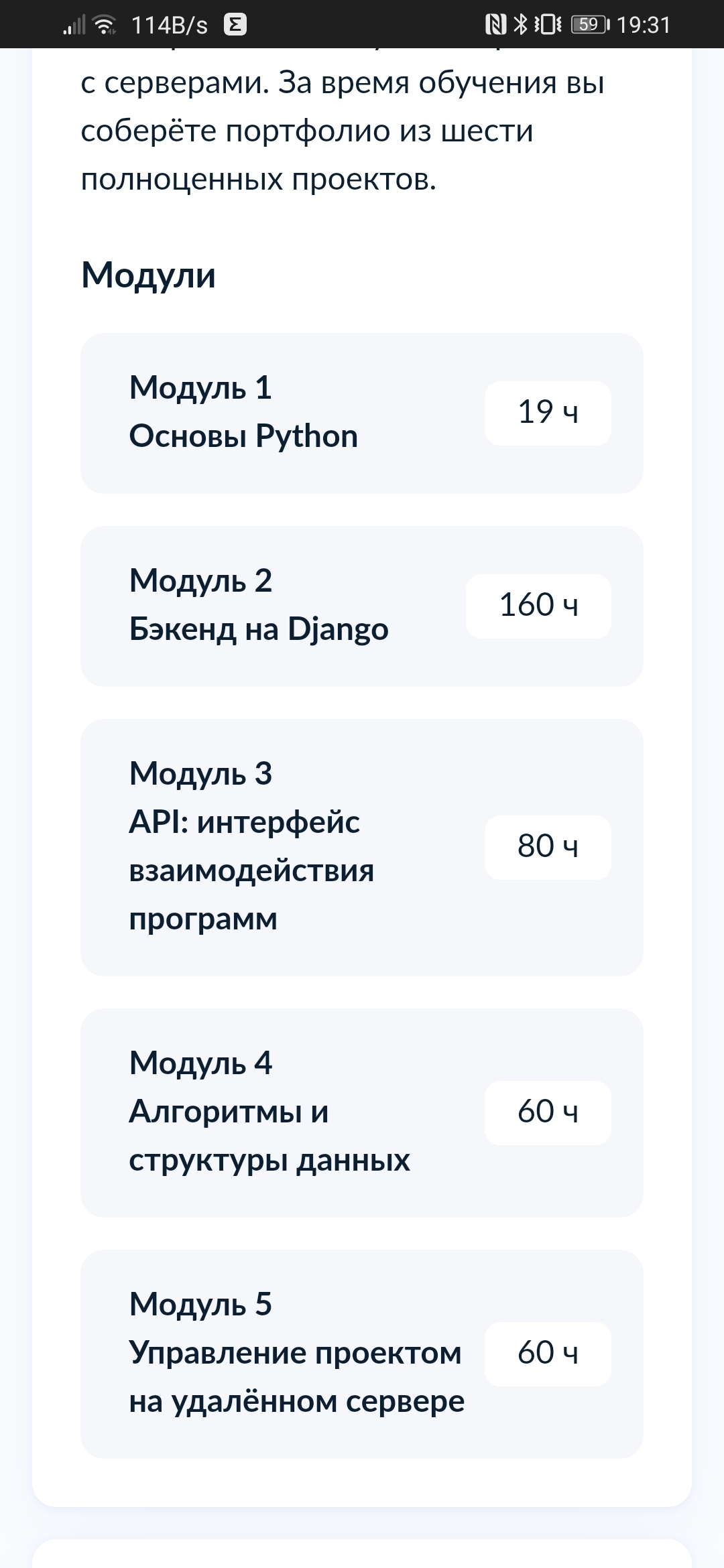Expand Модуль 2 Бэкенд на Django
Image resolution: width=724 pixels, height=1568 pixels.
[x=268, y=606]
